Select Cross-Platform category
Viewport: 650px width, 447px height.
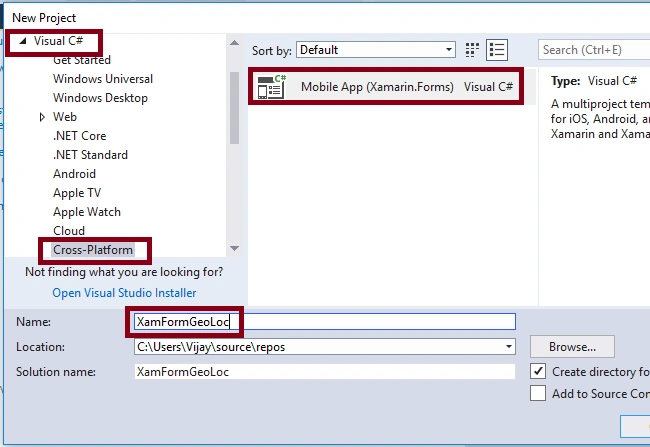click(x=93, y=250)
